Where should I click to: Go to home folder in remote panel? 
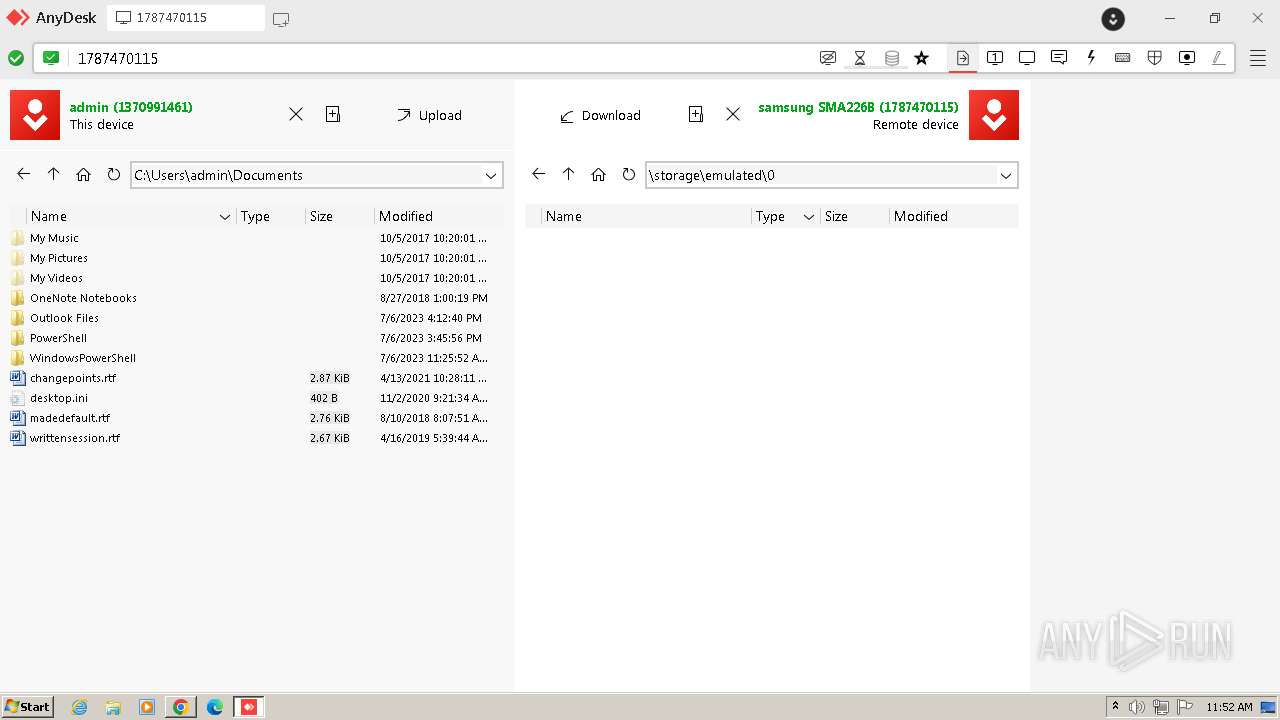(598, 174)
